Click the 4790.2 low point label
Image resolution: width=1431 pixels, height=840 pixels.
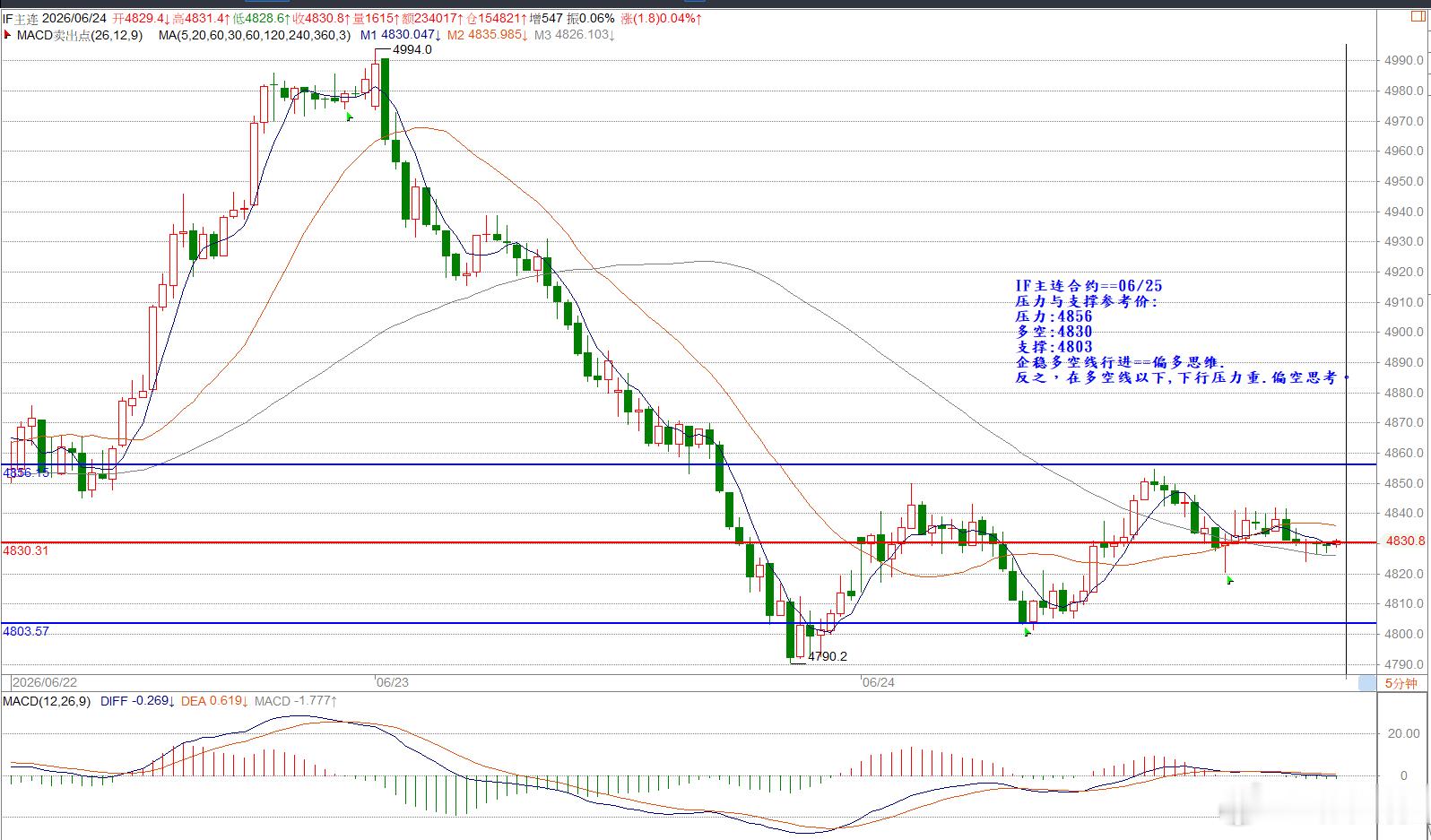[828, 656]
